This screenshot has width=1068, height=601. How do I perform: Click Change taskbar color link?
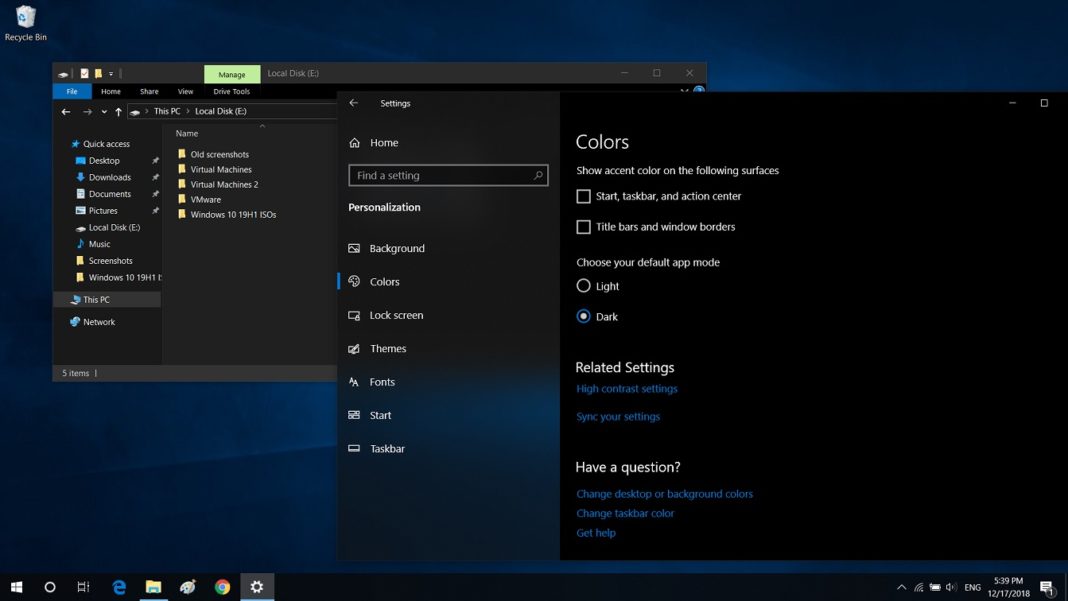625,512
